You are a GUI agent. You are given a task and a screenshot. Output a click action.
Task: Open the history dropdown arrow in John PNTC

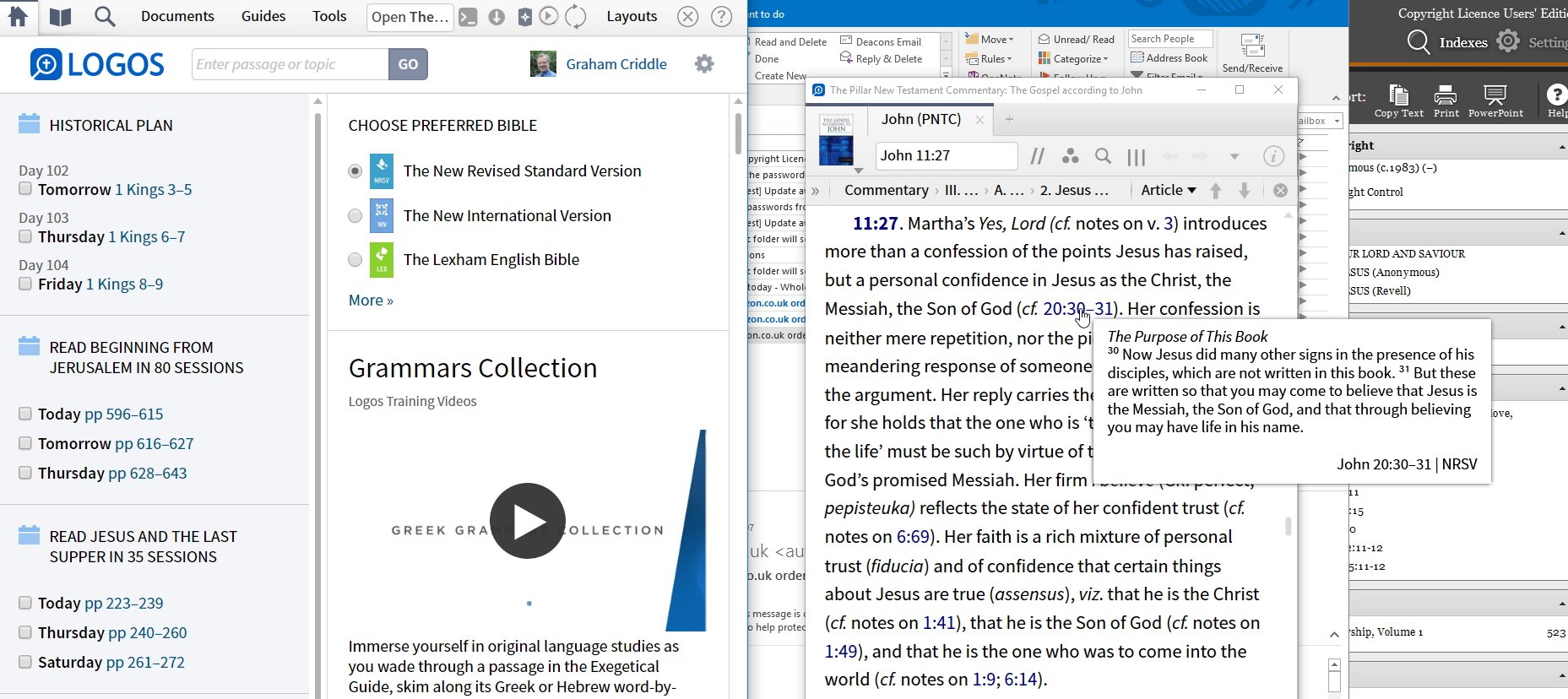point(1234,156)
